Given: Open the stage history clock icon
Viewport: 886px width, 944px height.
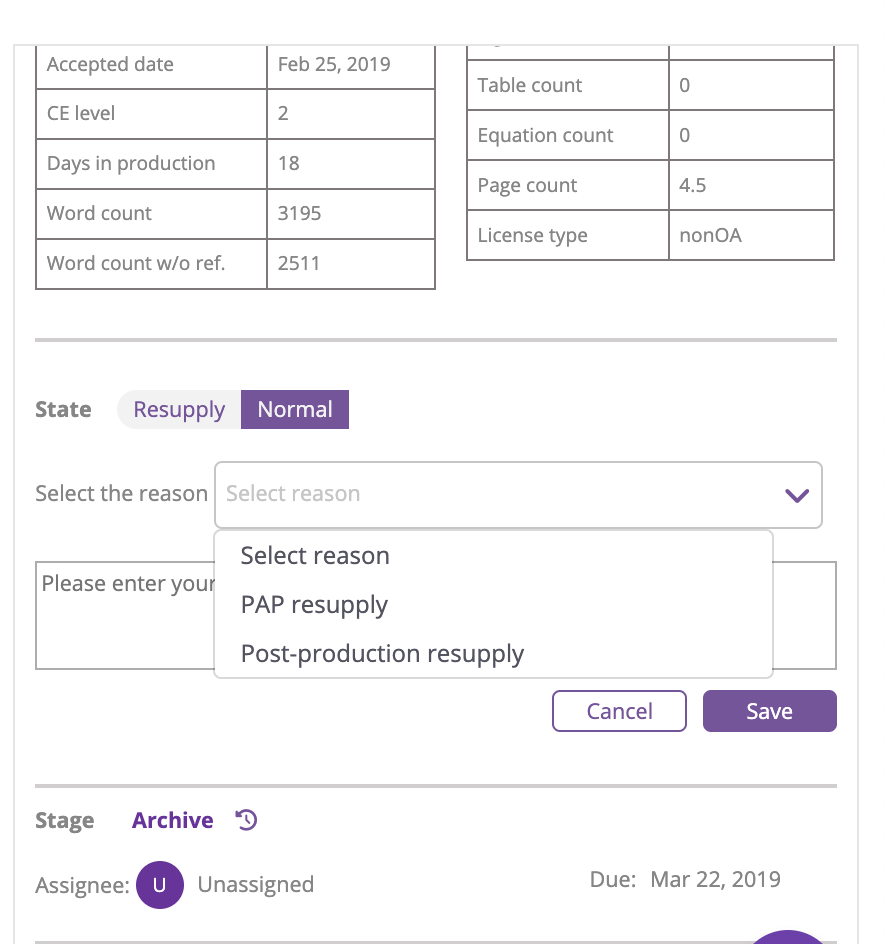Looking at the screenshot, I should coord(246,820).
